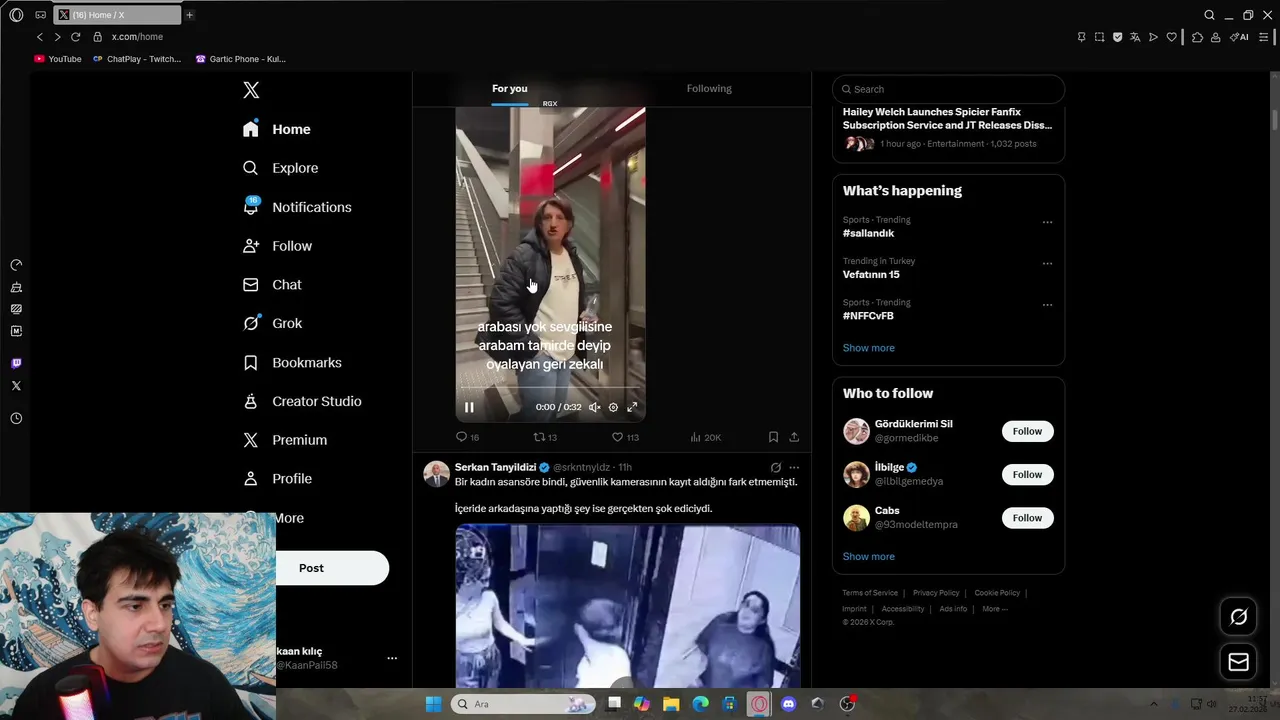The width and height of the screenshot is (1280, 720).
Task: Open the Gartic Phone bookmark
Action: 241,59
